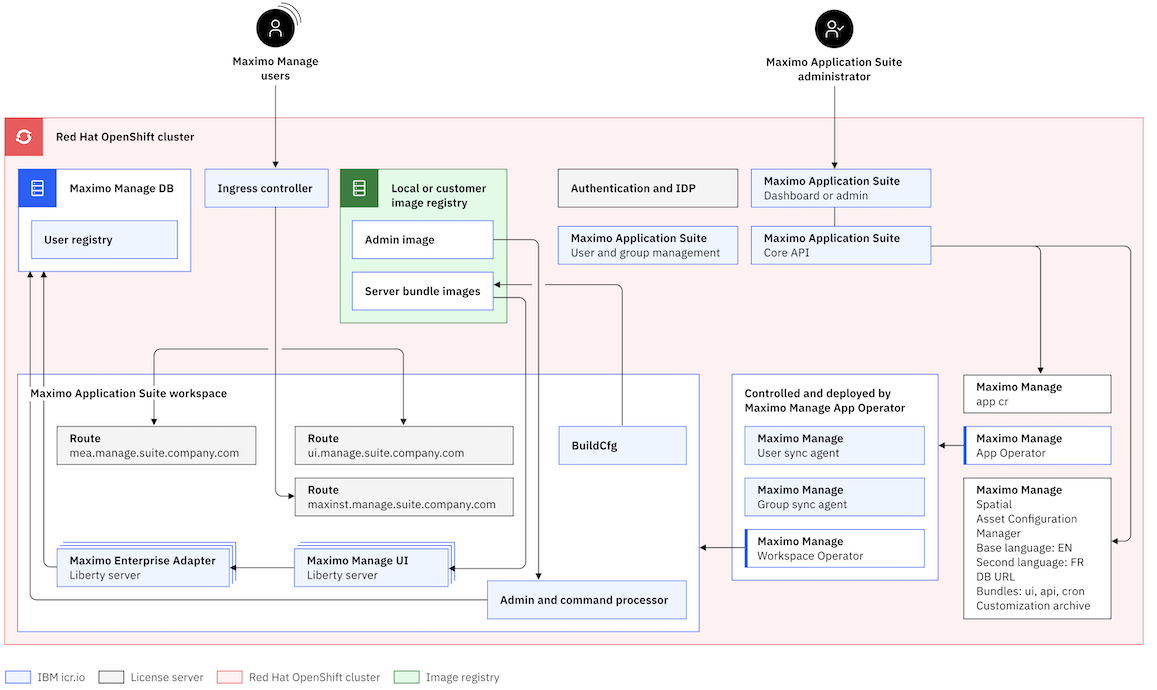
Task: Click the Maximo Manage UI Liberty server box
Action: click(372, 567)
